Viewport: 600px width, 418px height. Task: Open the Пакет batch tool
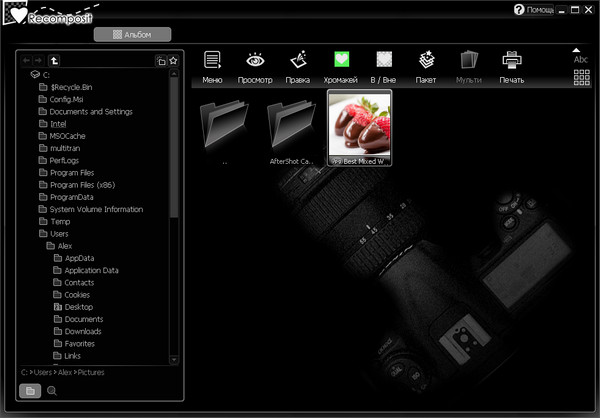click(x=426, y=67)
